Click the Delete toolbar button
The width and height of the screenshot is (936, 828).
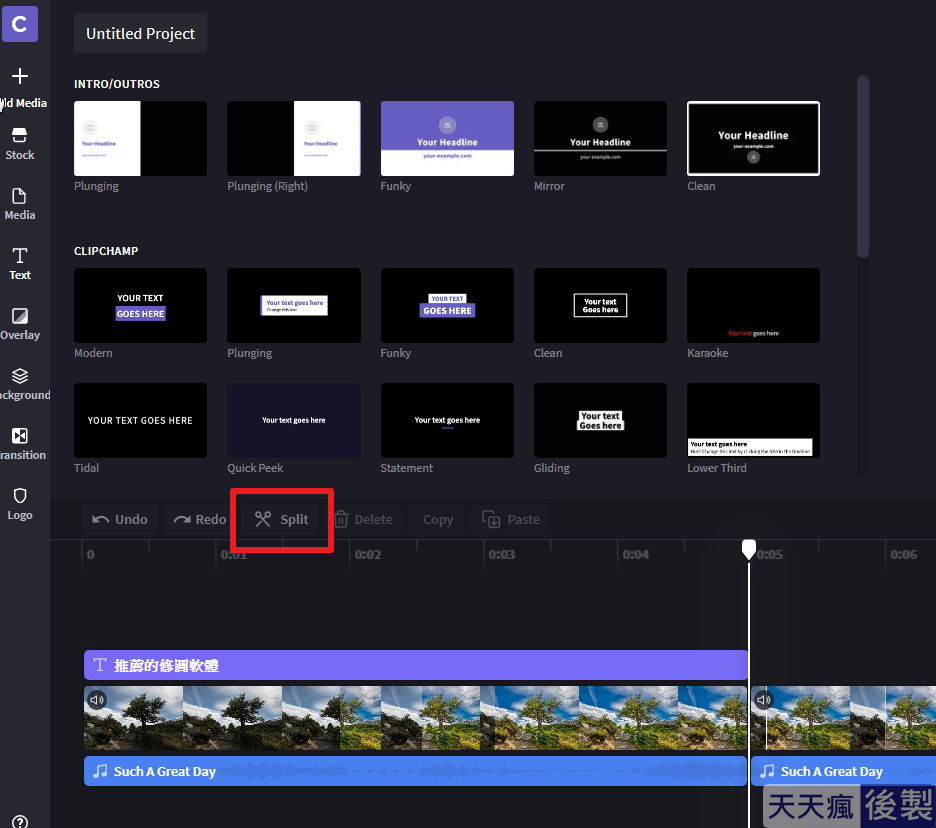coord(364,519)
